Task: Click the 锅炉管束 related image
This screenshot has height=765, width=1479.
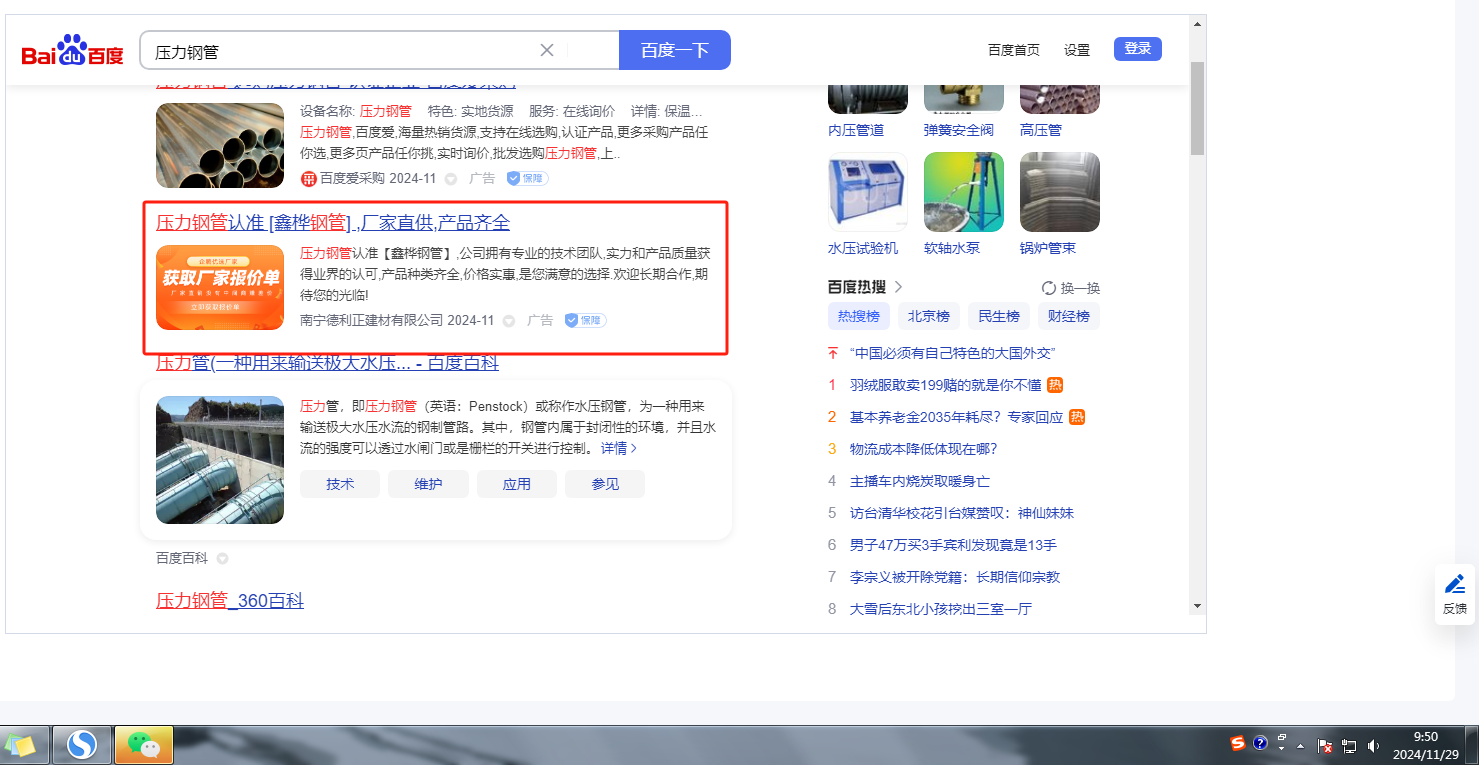Action: pos(1060,192)
